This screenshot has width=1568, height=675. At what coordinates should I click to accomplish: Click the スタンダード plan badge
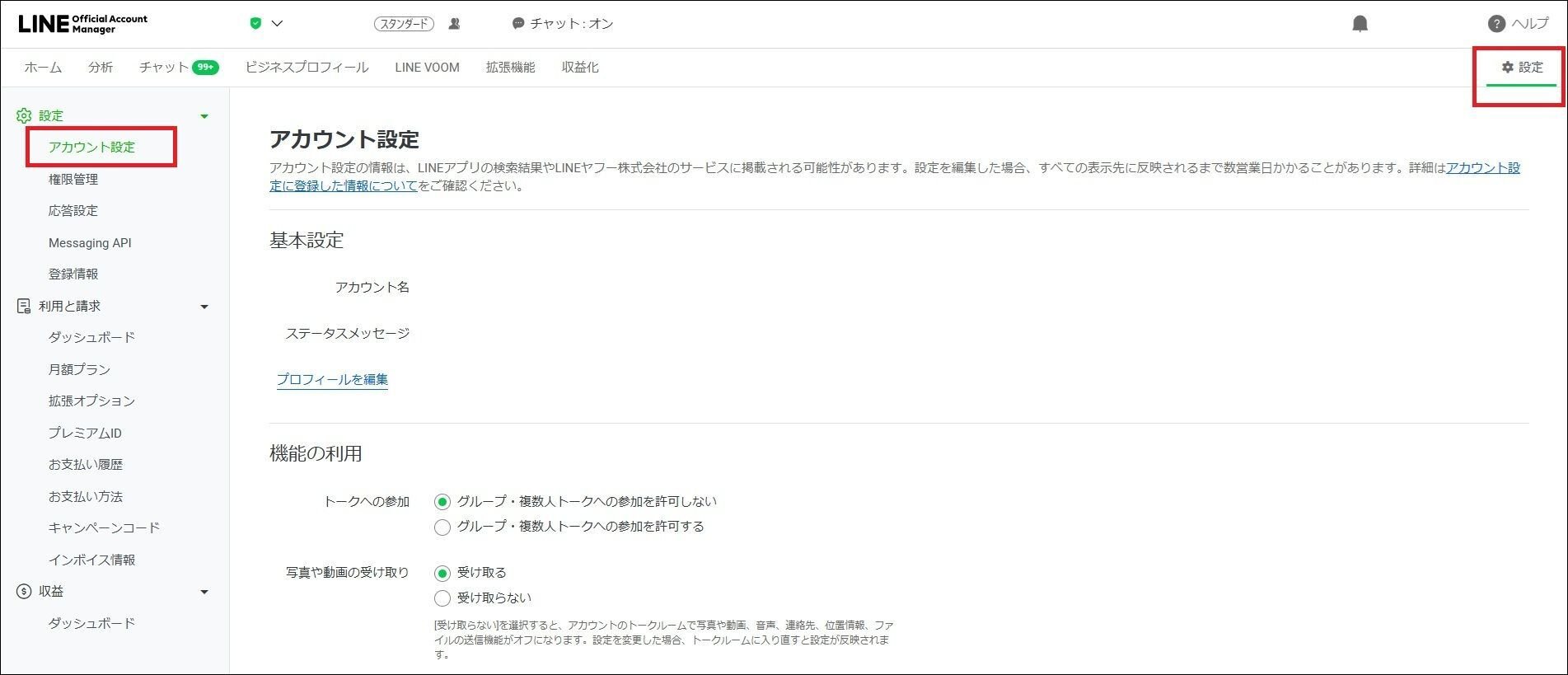[x=404, y=24]
